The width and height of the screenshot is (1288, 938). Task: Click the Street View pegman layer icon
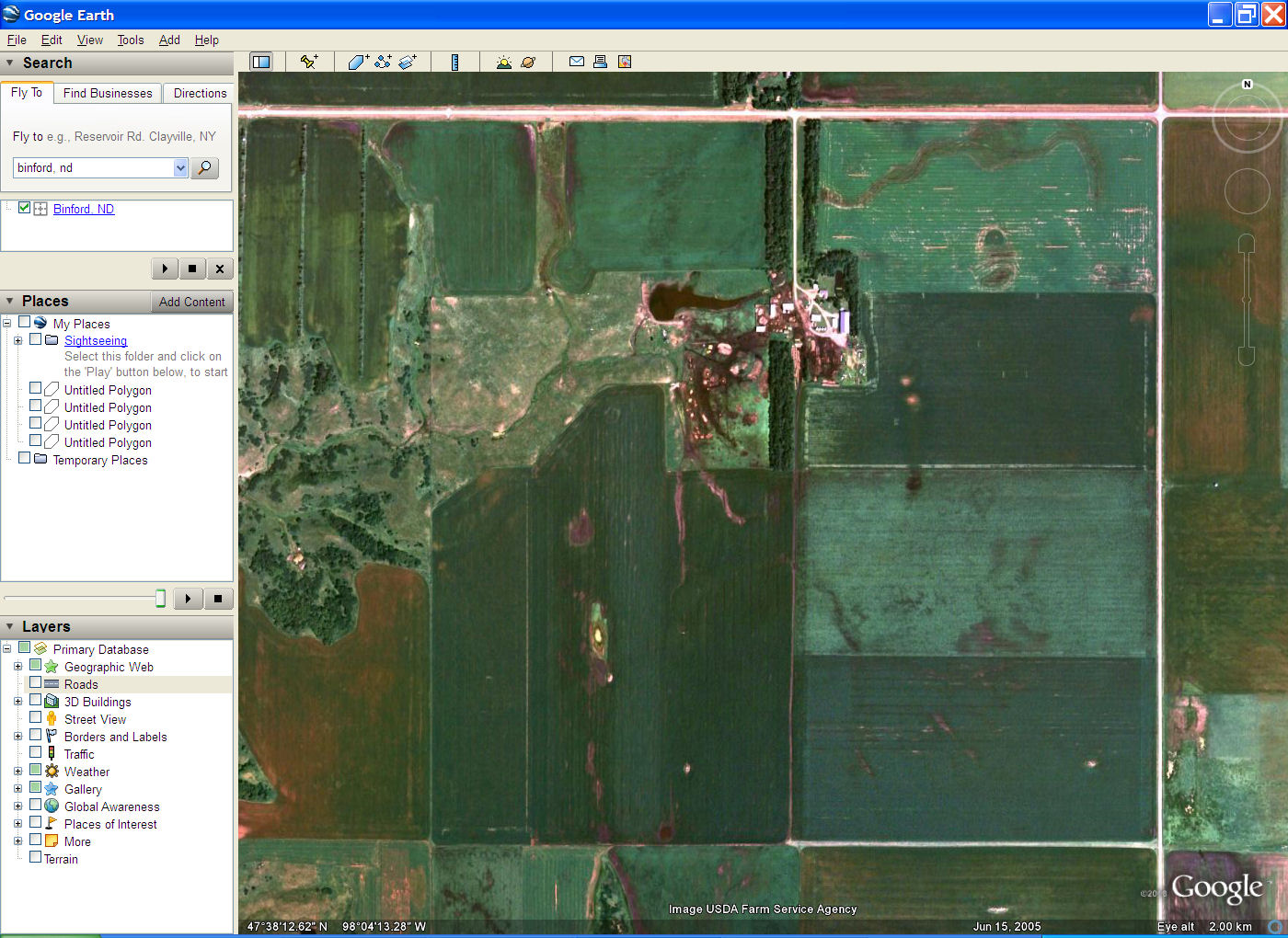[x=52, y=719]
